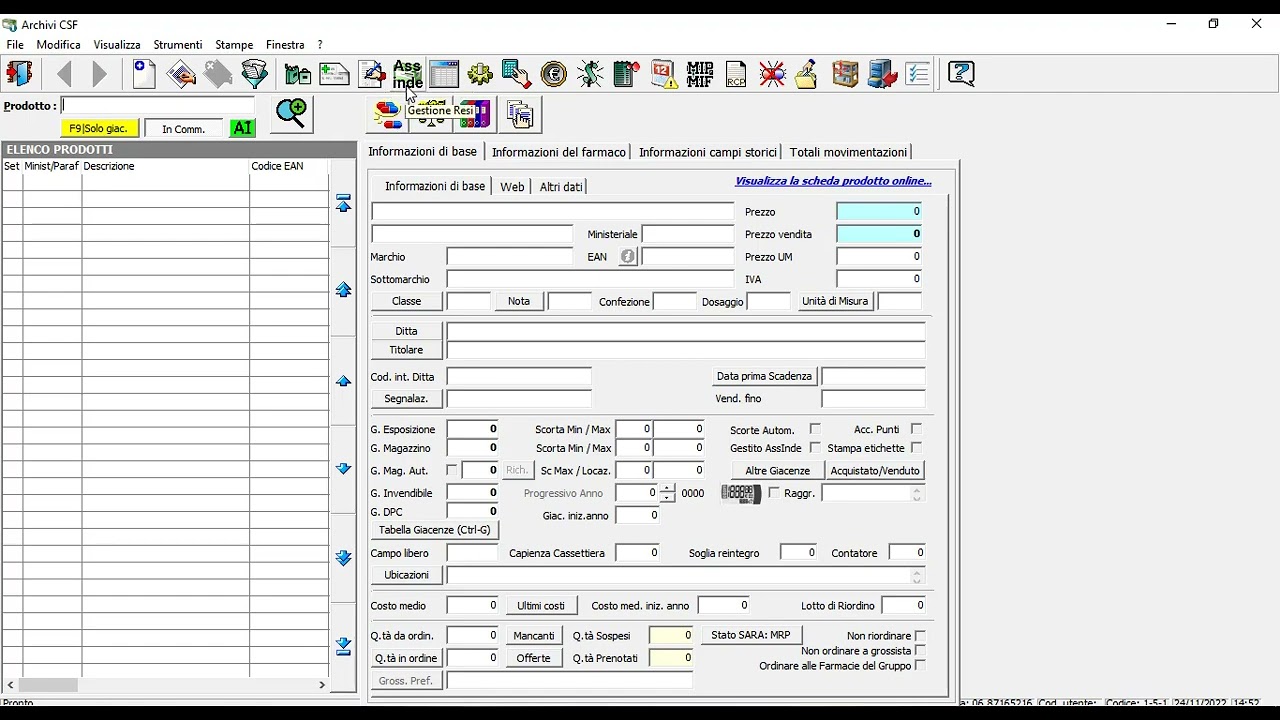Switch to Informazioni del farmaco tab
Screen dimensions: 1280x720
(x=559, y=152)
